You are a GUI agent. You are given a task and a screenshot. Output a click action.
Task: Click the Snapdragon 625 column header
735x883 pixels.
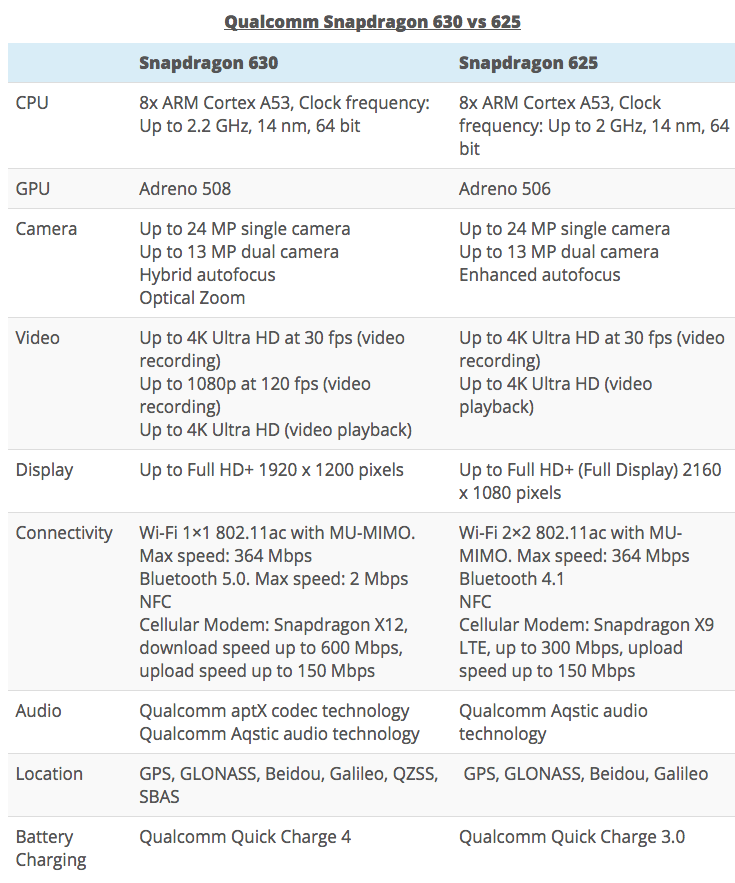click(528, 63)
